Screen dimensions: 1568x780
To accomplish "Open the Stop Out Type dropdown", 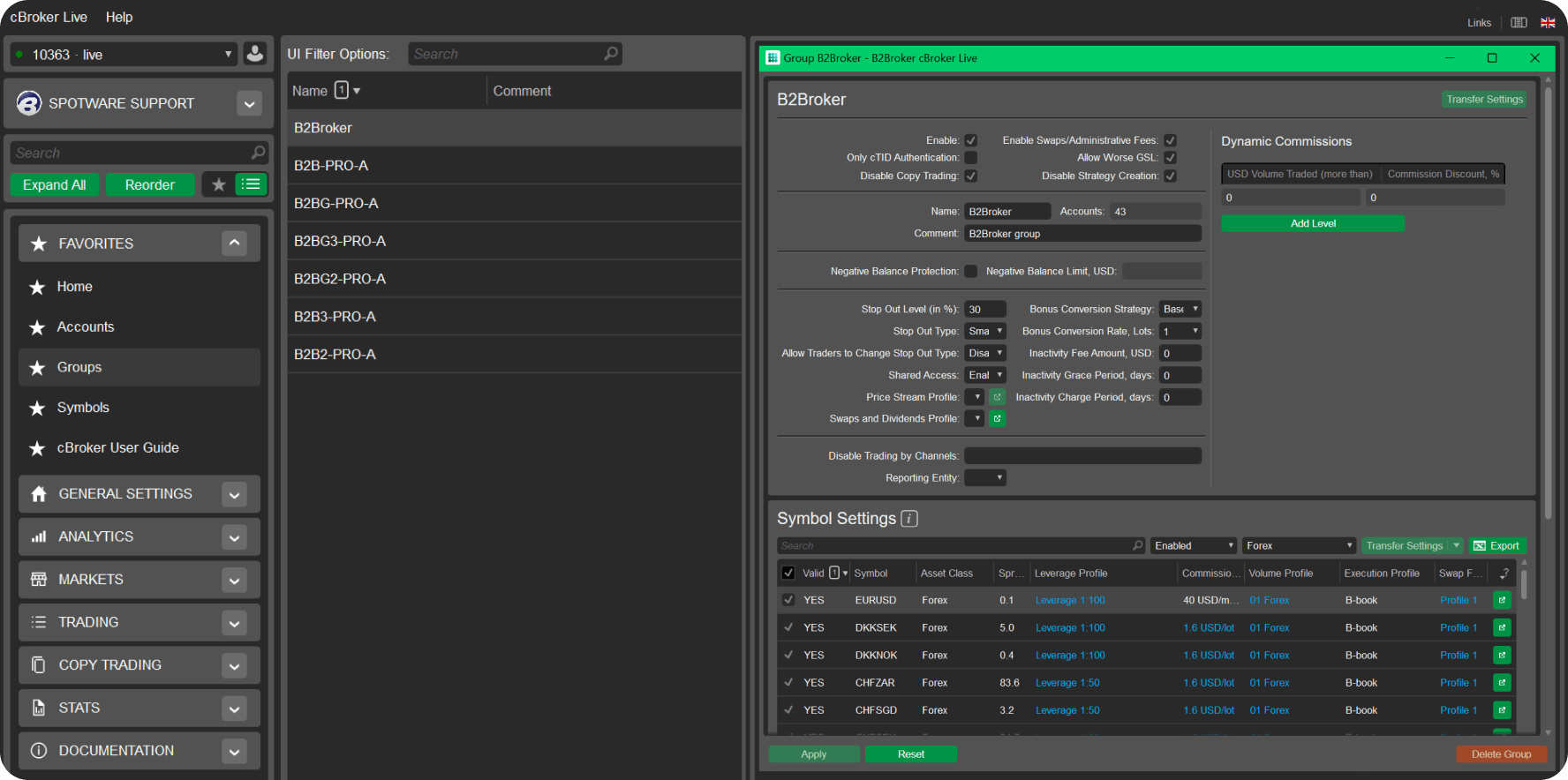I will 985,331.
